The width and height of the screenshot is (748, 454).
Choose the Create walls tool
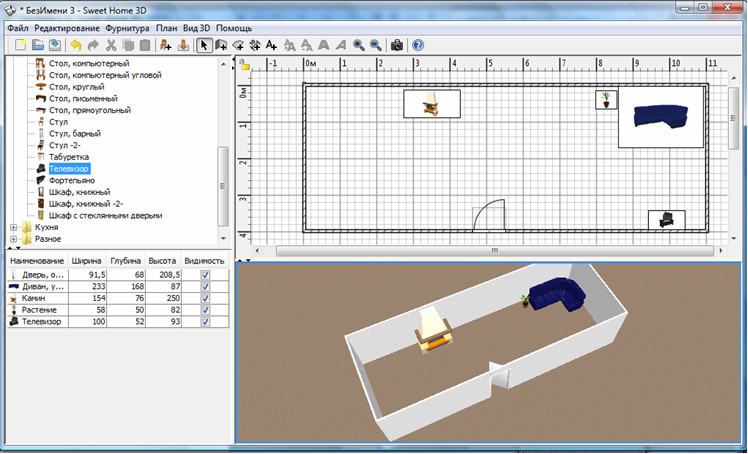tap(221, 45)
